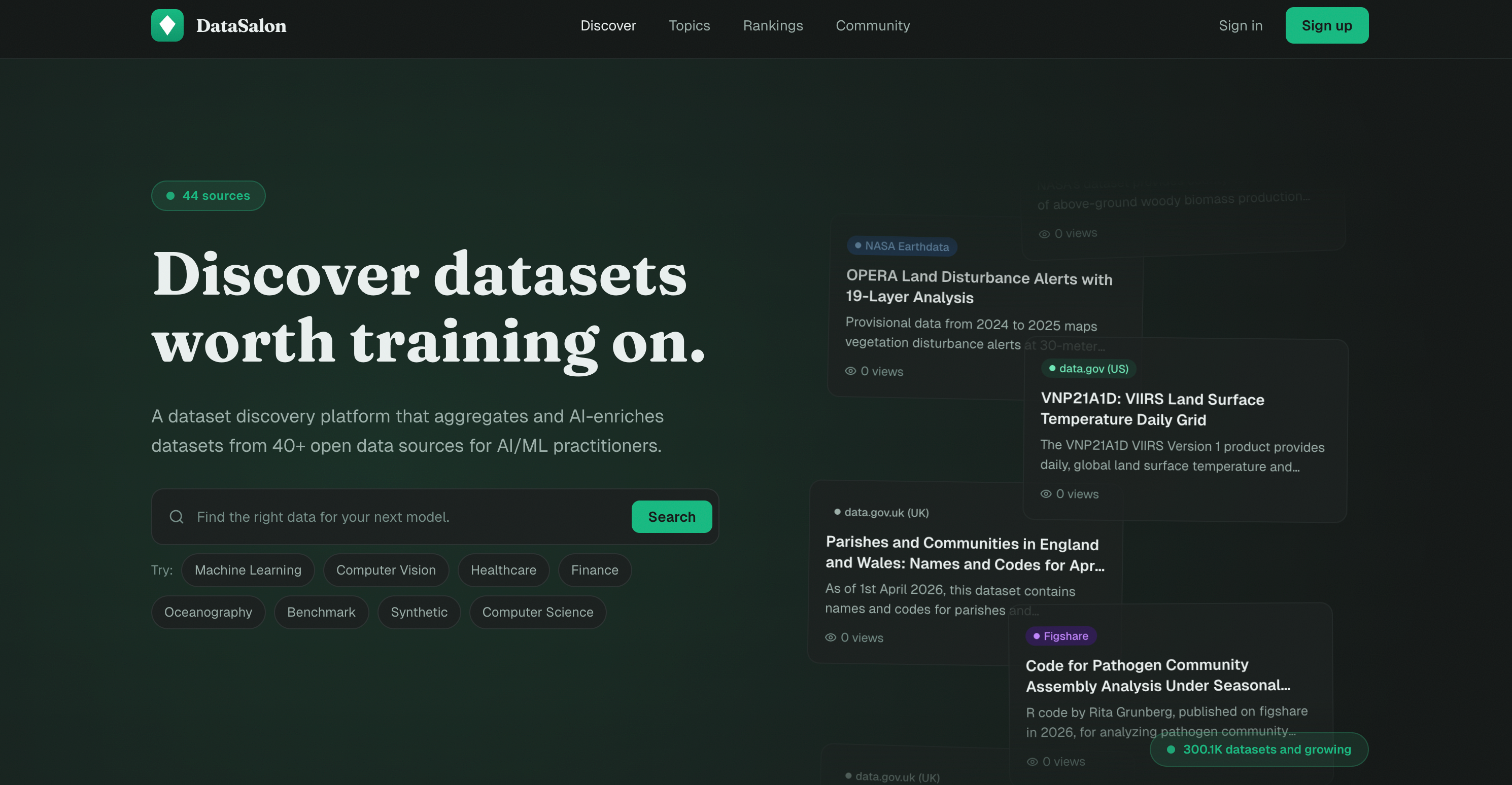Open the Topics section in navigation
Screen dimensions: 1512x785
(689, 25)
